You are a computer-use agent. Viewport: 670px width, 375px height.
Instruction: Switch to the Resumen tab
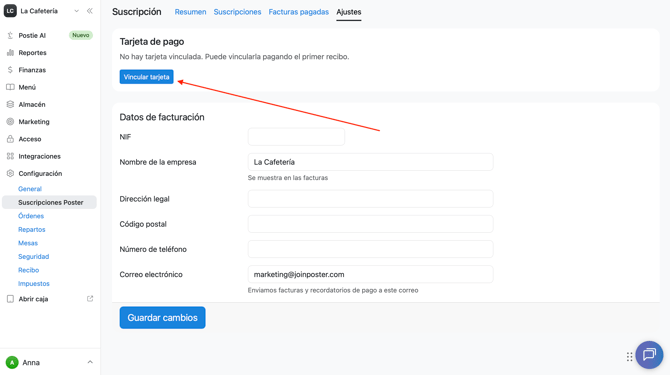(x=190, y=12)
